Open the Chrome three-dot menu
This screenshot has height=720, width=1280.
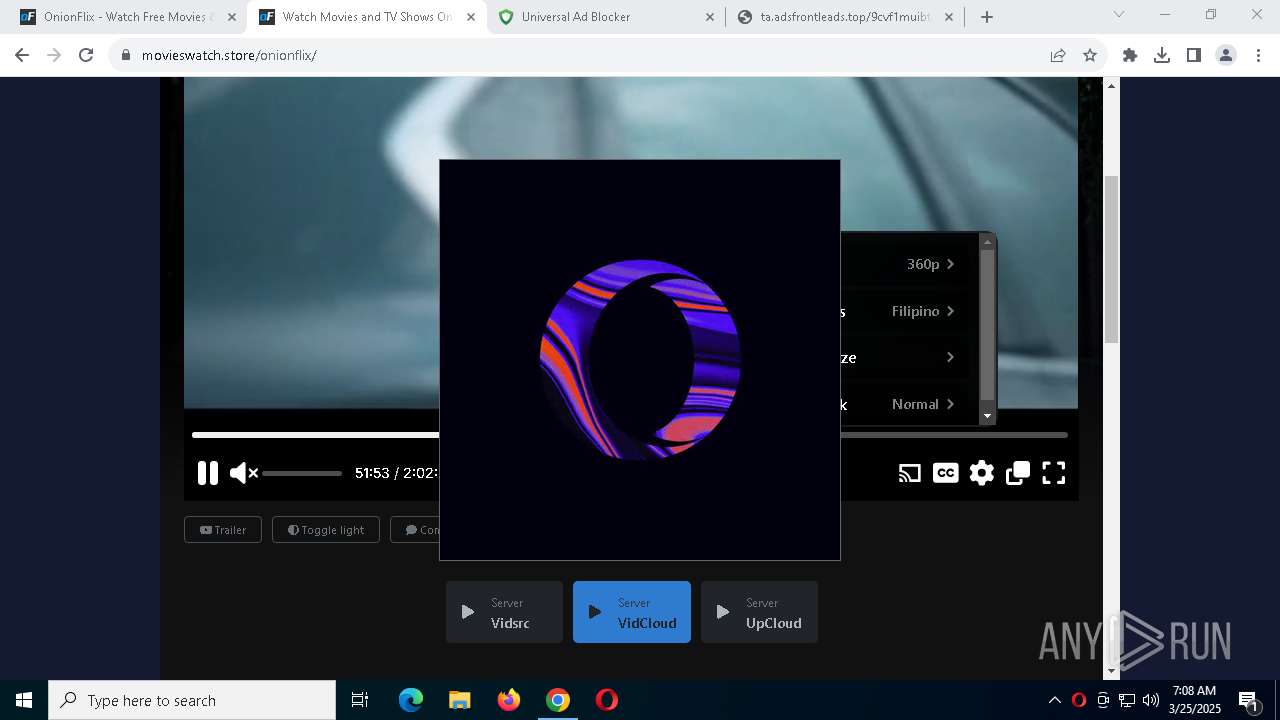1258,55
